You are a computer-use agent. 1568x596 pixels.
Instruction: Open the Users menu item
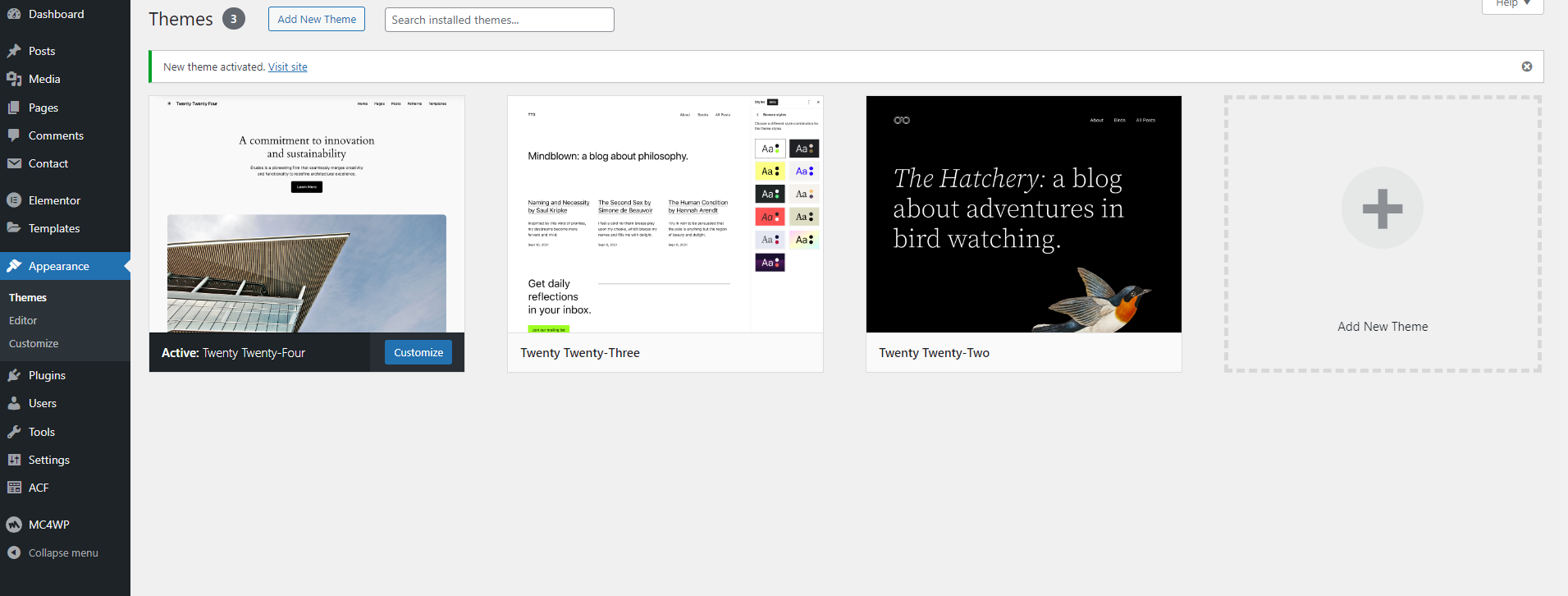(x=42, y=403)
